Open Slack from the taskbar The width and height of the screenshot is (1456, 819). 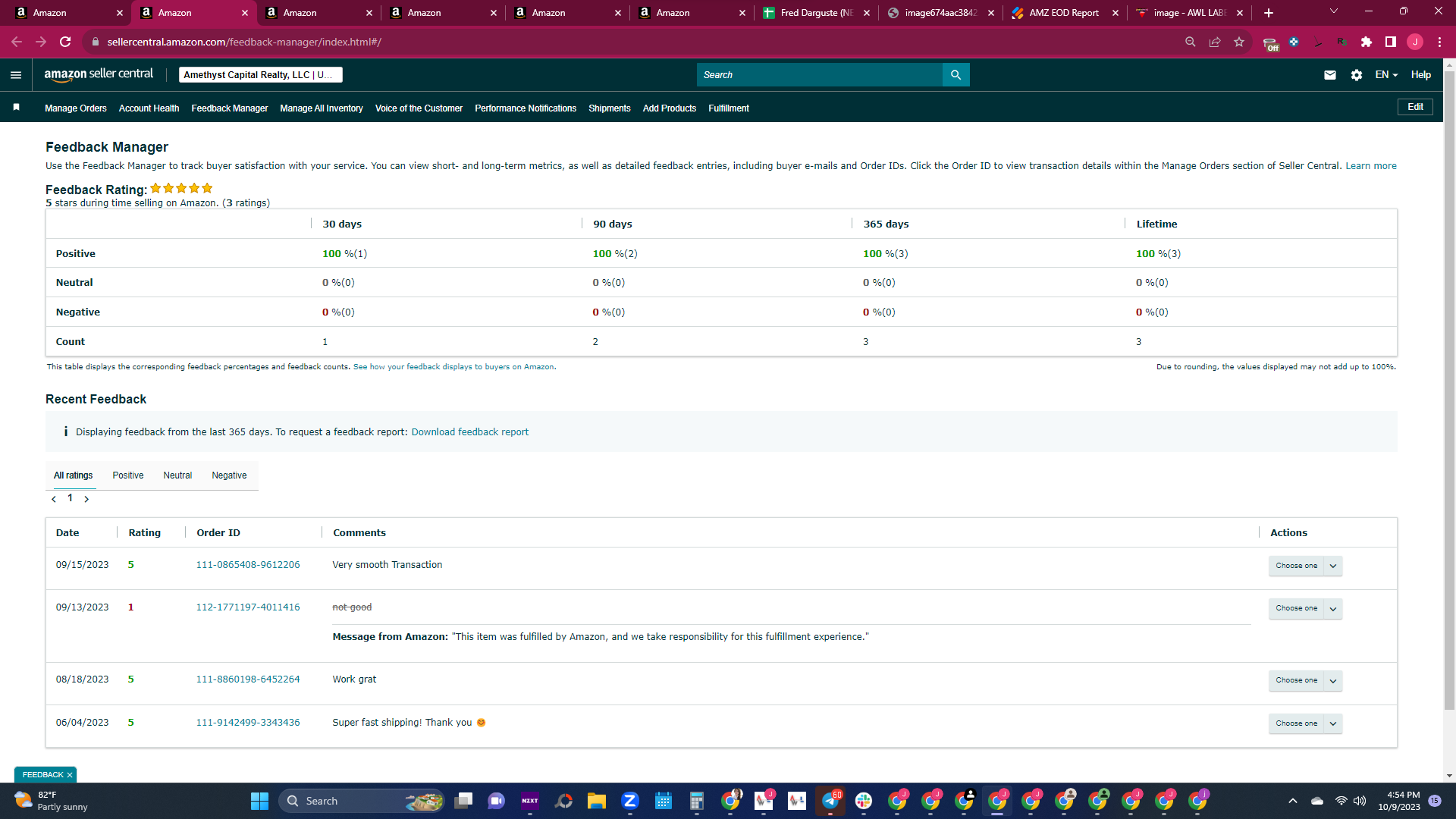tap(864, 801)
